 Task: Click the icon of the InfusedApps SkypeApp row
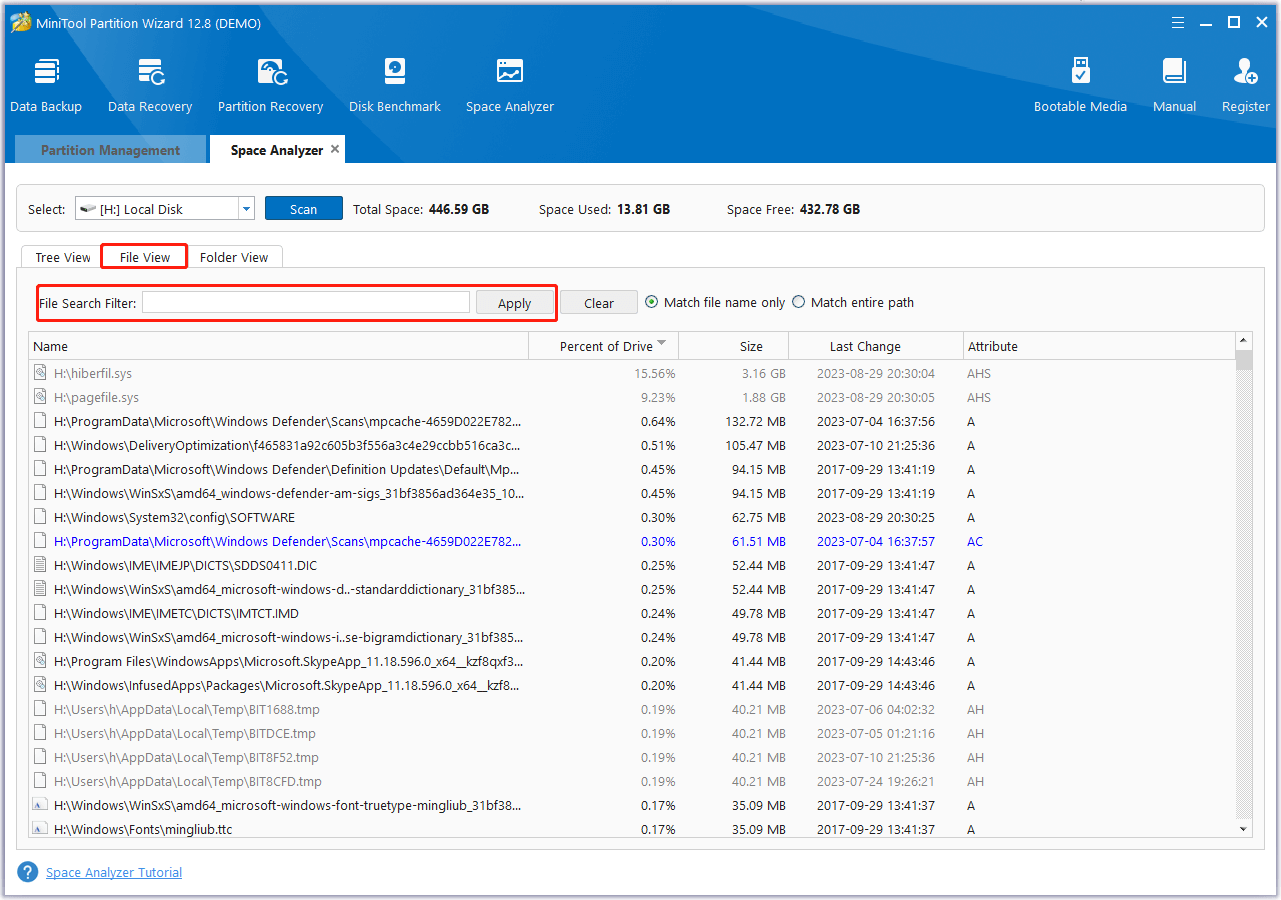(40, 685)
